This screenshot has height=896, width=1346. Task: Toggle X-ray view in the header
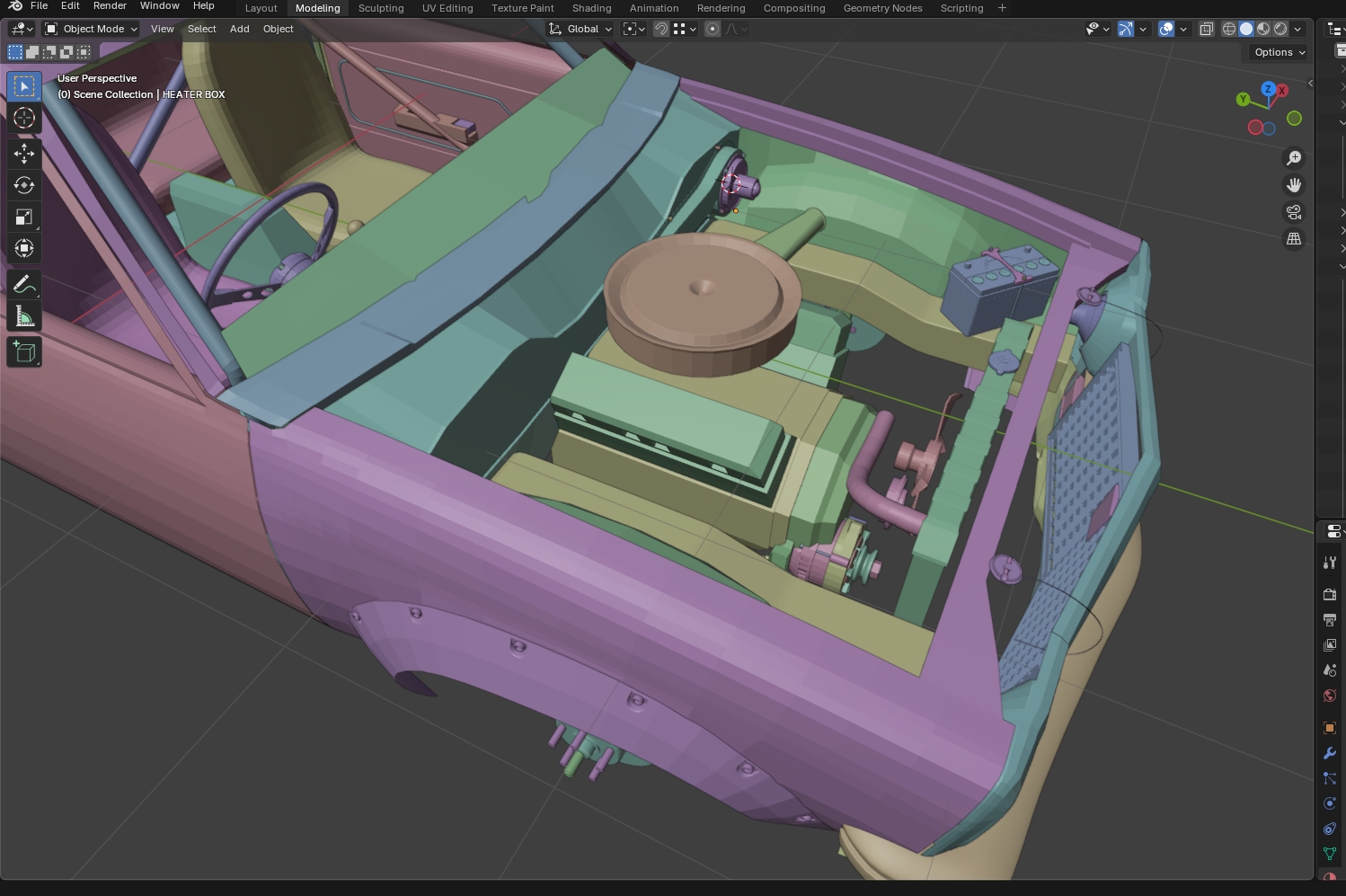pos(1206,29)
